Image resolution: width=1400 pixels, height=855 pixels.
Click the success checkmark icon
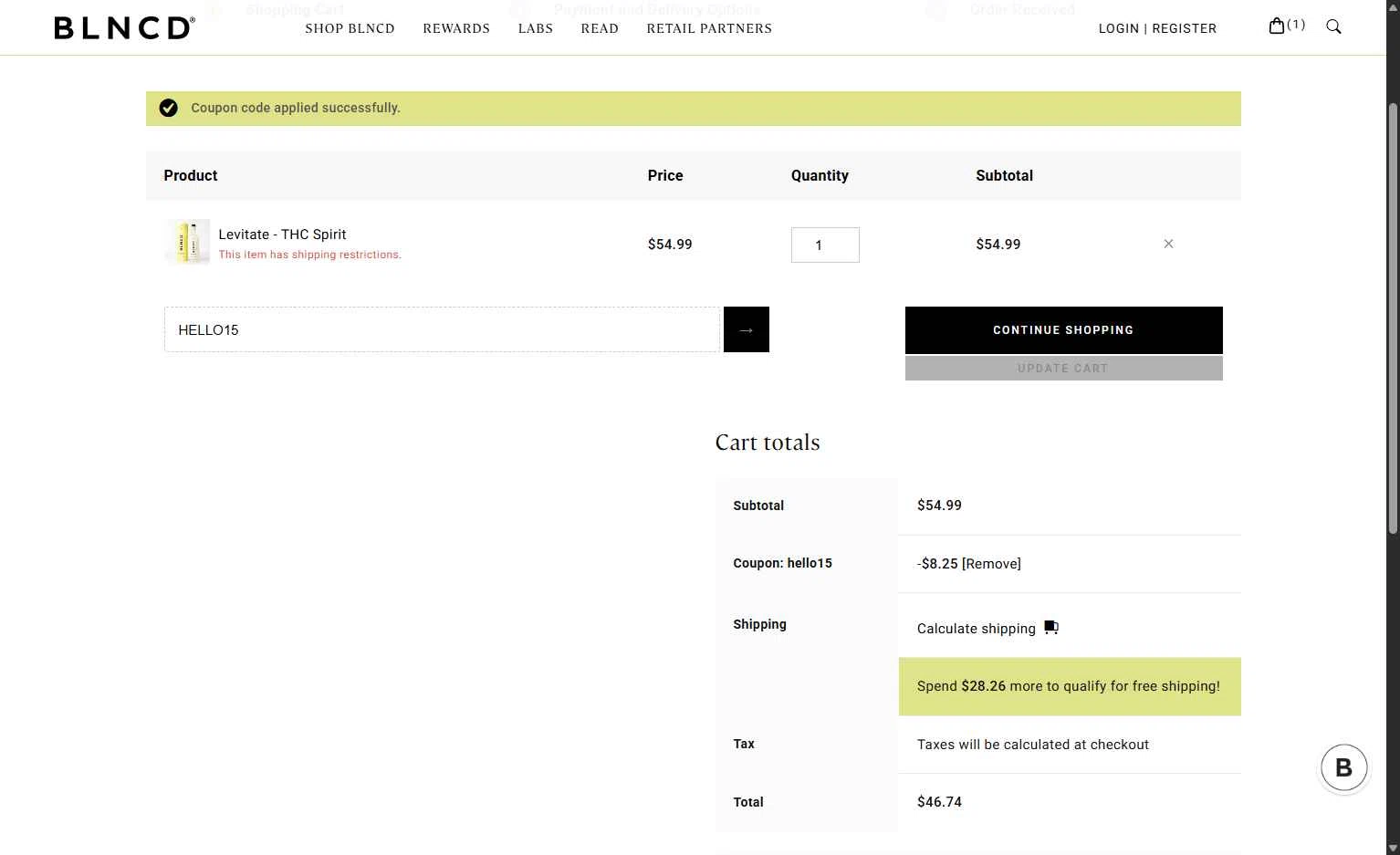click(169, 108)
